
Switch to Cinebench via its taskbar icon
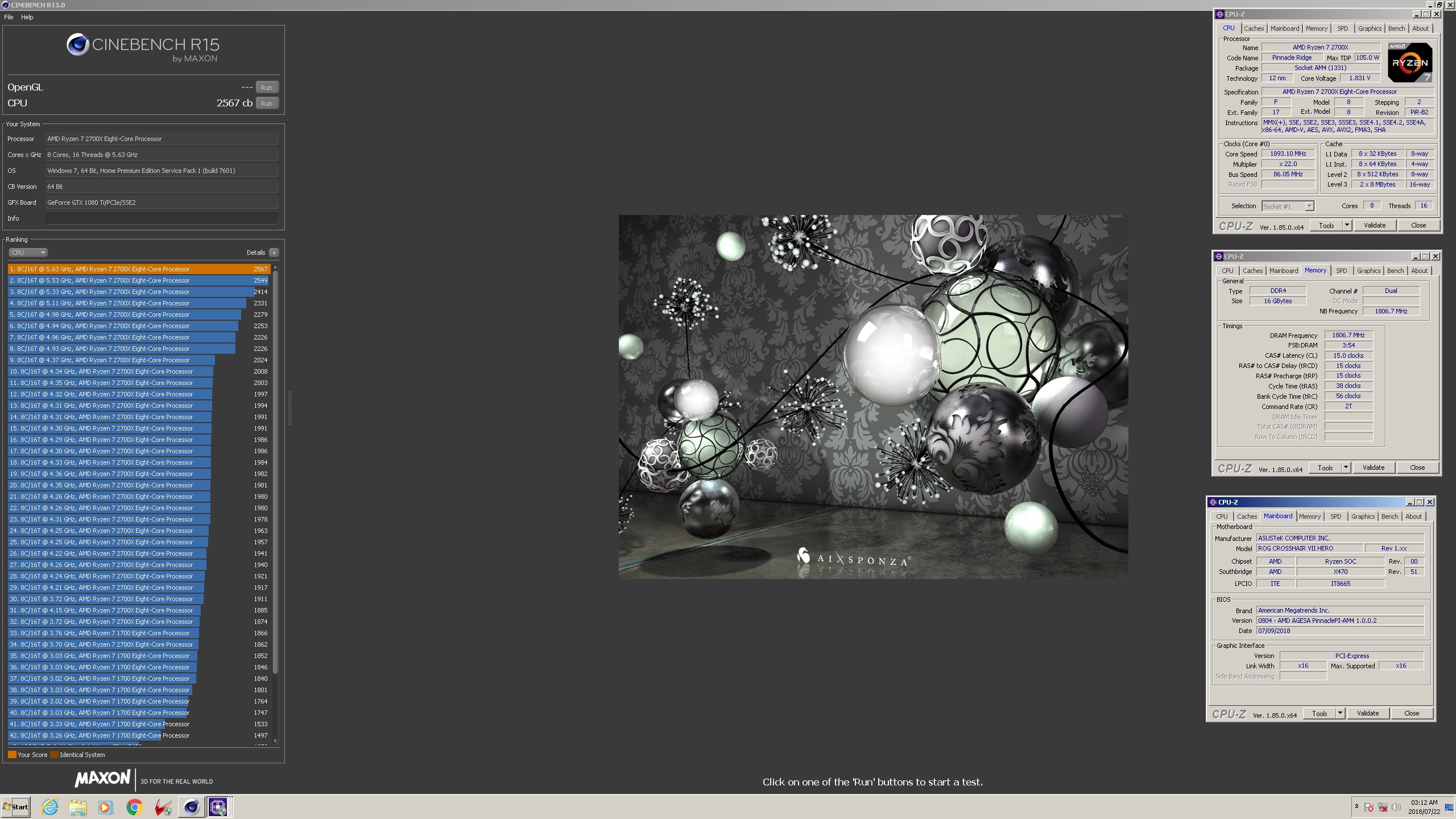tap(191, 807)
